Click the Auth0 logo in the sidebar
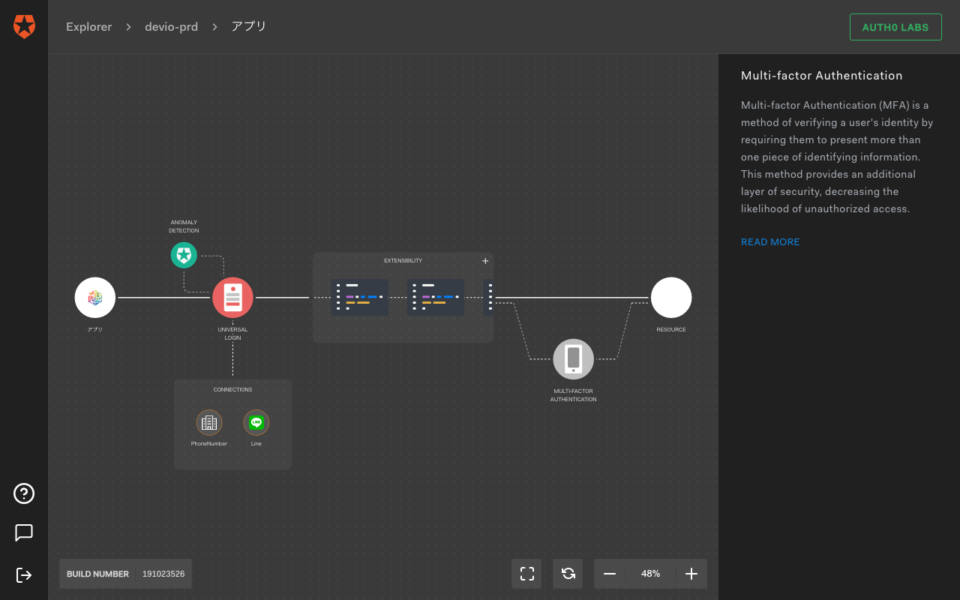The height and width of the screenshot is (600, 960). [x=24, y=26]
